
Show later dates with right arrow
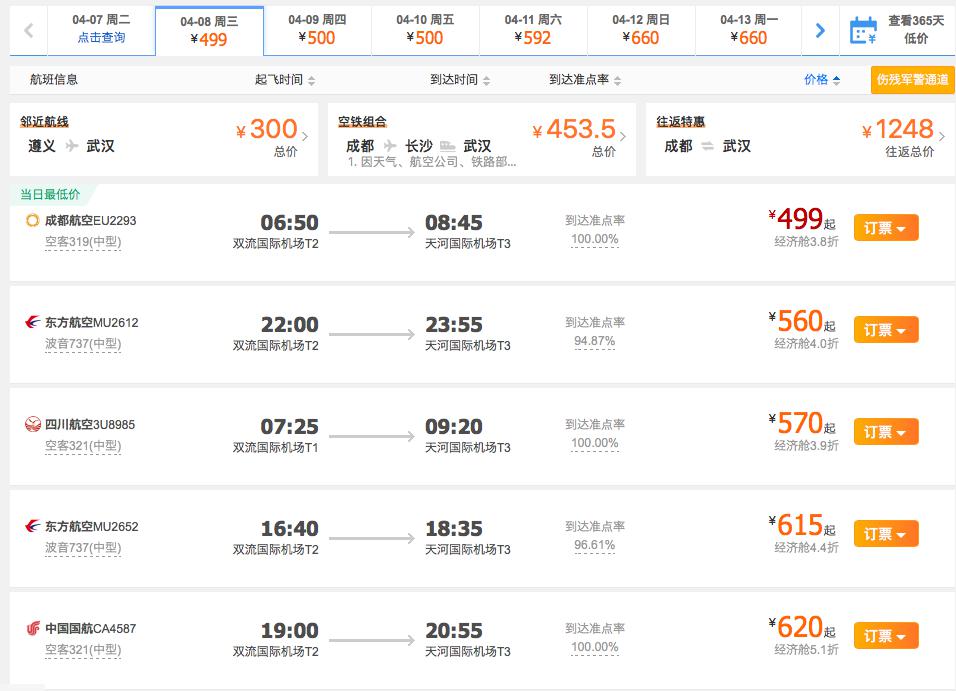pyautogui.click(x=820, y=30)
